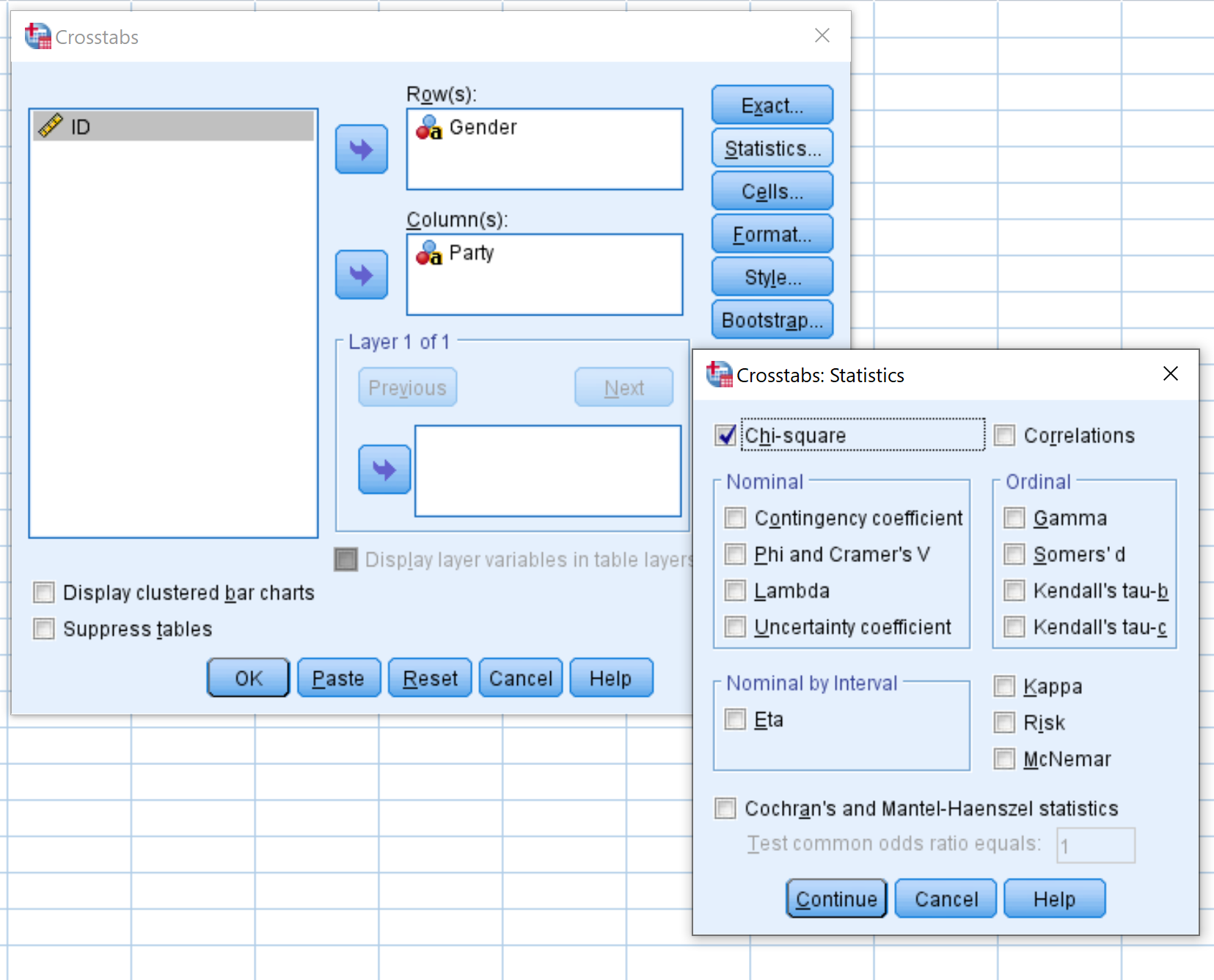Screen dimensions: 1214x980
Task: Enable the McNemar test
Action: (1004, 758)
